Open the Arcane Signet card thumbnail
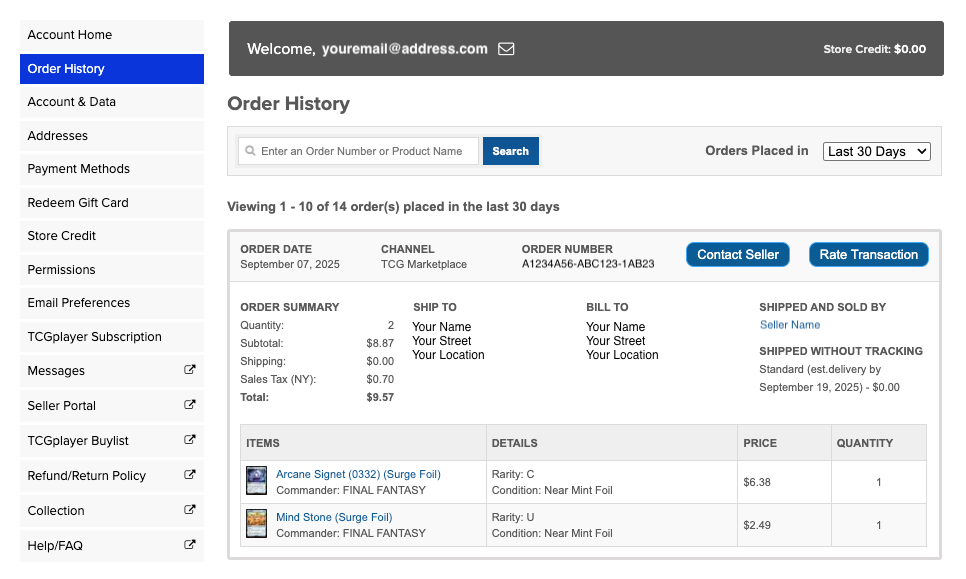This screenshot has height=579, width=966. pyautogui.click(x=257, y=481)
